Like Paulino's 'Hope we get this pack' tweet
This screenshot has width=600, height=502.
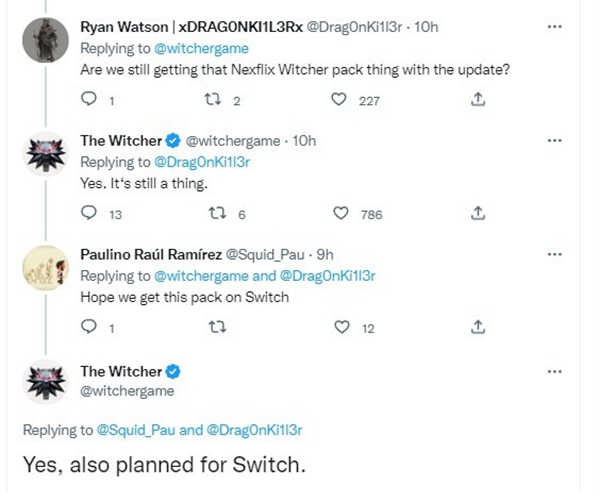tap(342, 327)
